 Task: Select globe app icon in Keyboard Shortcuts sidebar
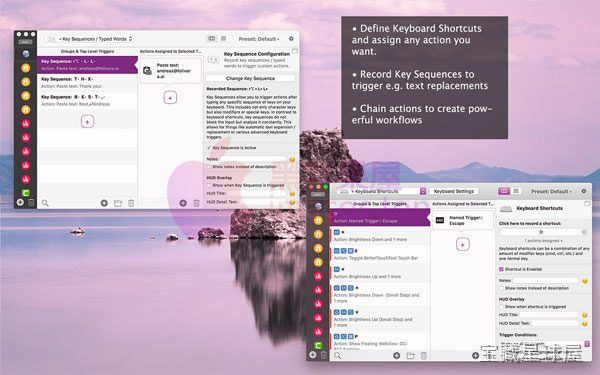tap(318, 207)
